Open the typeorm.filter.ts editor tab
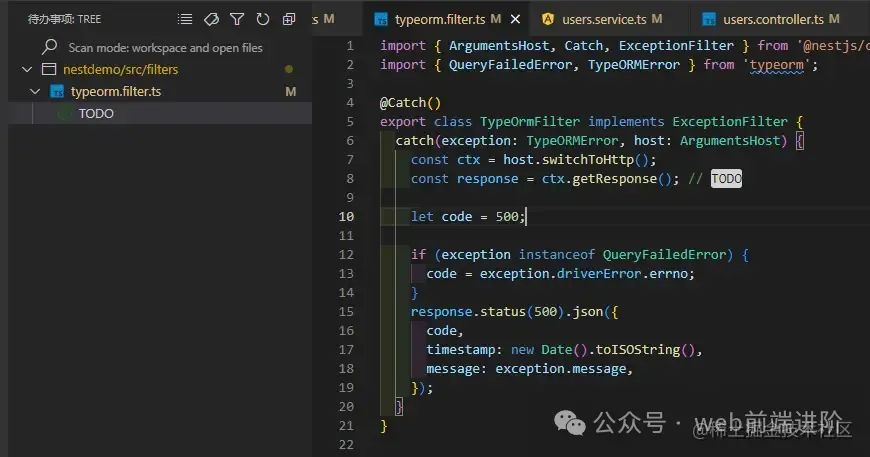The image size is (870, 457). click(447, 19)
